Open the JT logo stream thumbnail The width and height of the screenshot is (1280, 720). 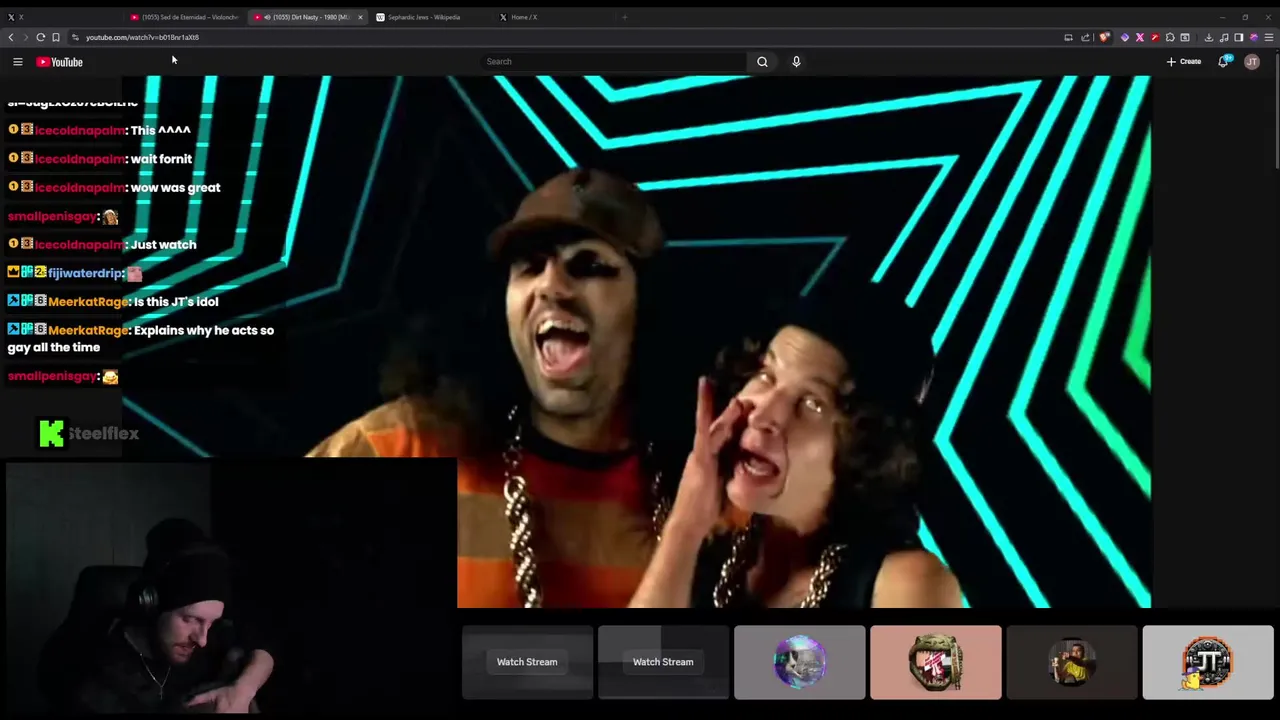(x=1208, y=662)
